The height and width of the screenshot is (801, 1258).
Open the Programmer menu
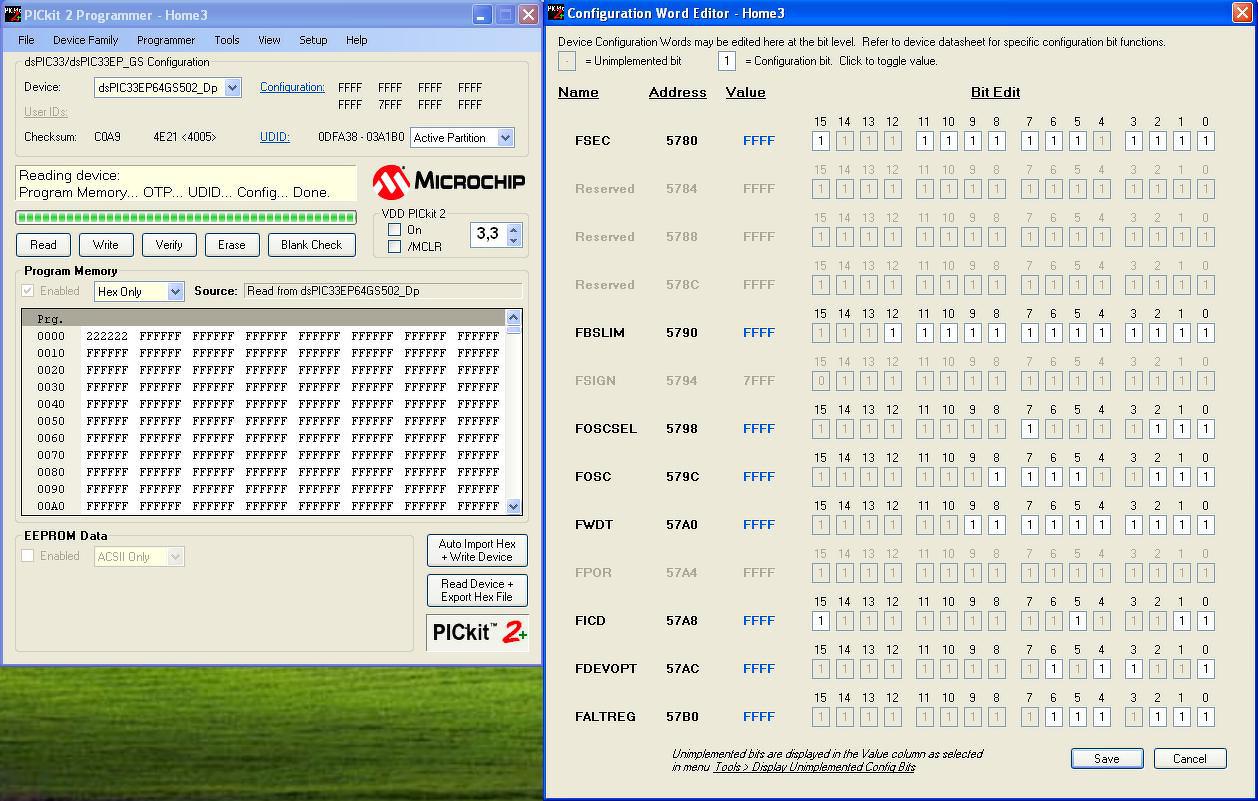(x=166, y=40)
